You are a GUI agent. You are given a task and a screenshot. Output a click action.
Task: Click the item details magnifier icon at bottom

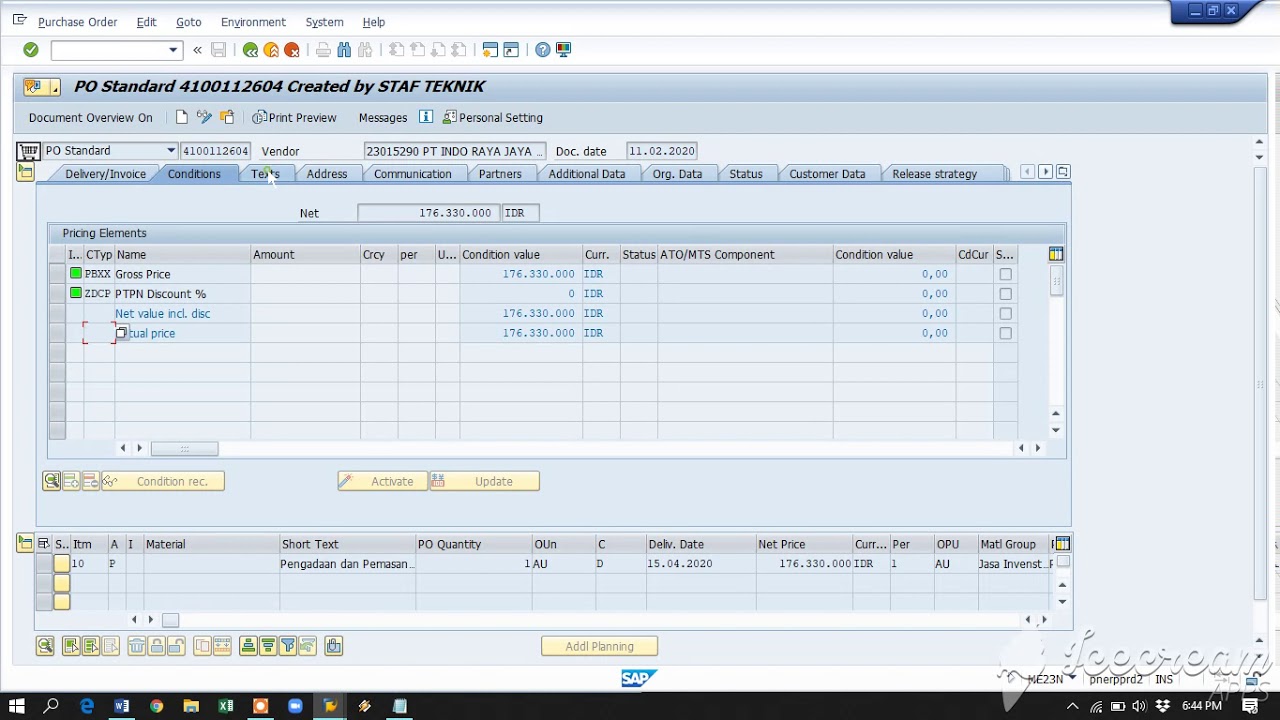45,646
